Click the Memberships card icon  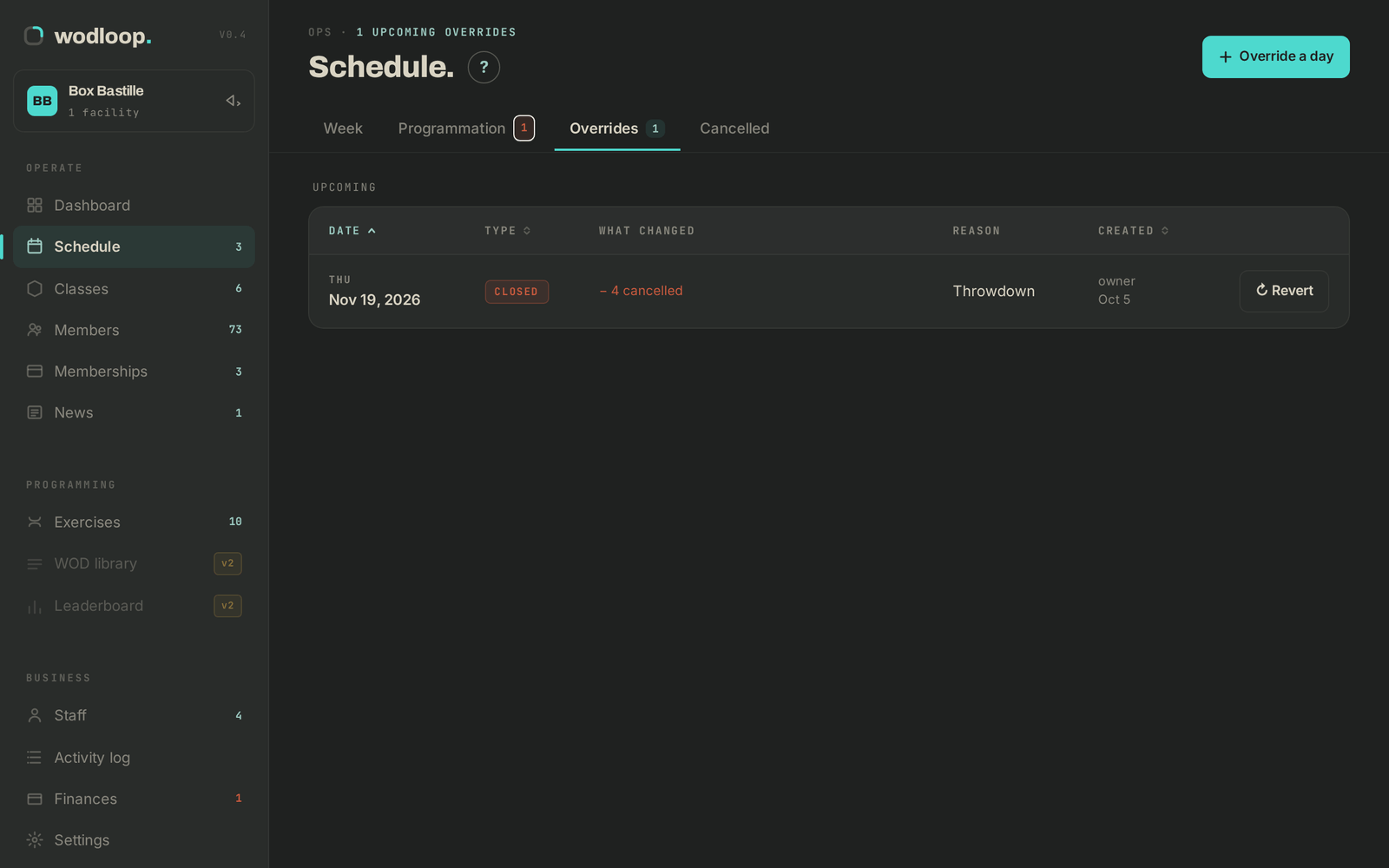(x=35, y=372)
